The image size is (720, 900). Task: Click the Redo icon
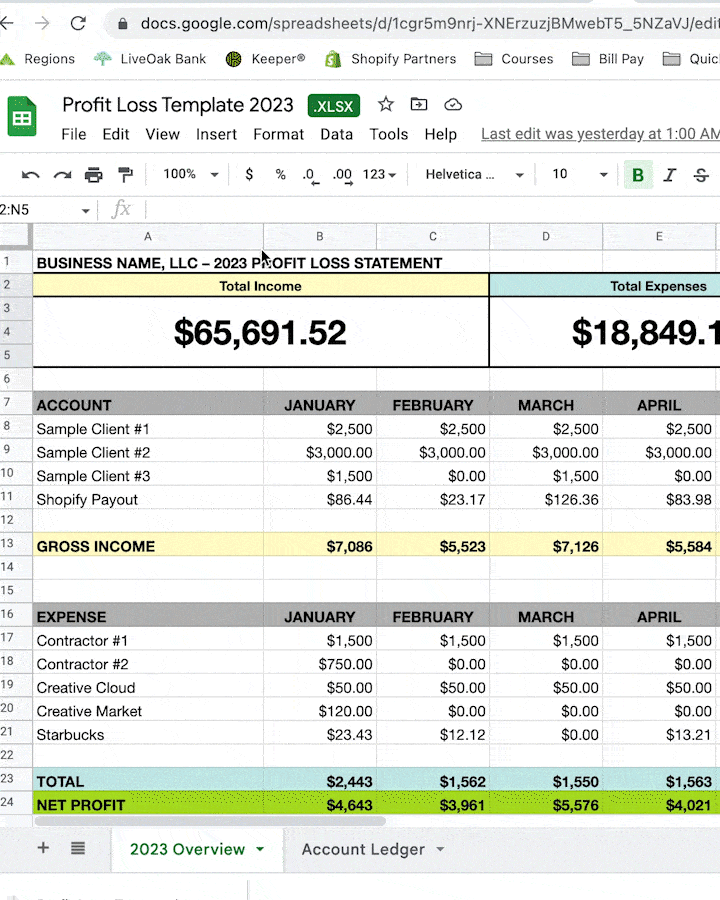click(62, 174)
